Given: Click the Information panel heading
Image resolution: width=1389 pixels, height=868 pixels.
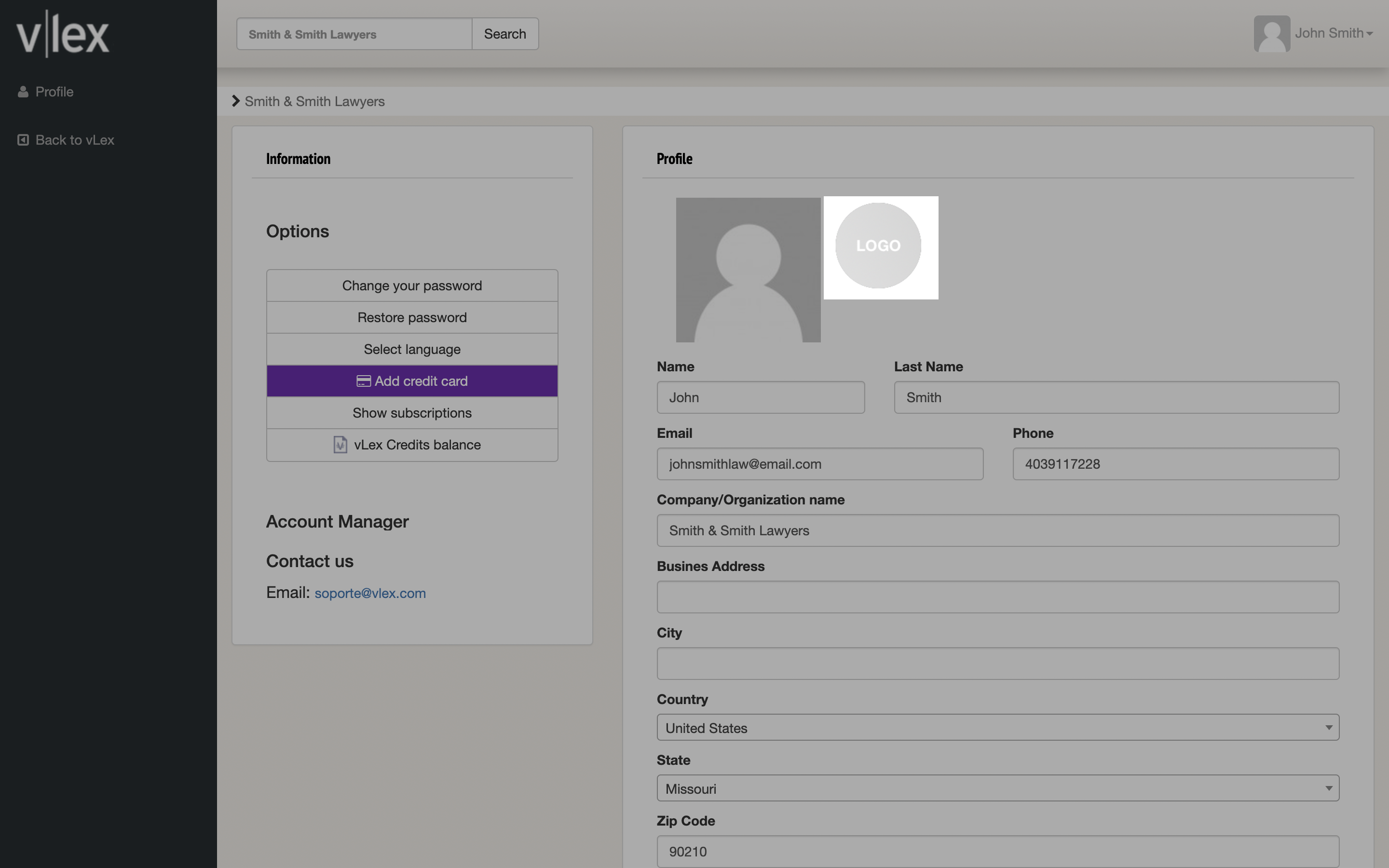Looking at the screenshot, I should coord(299,159).
